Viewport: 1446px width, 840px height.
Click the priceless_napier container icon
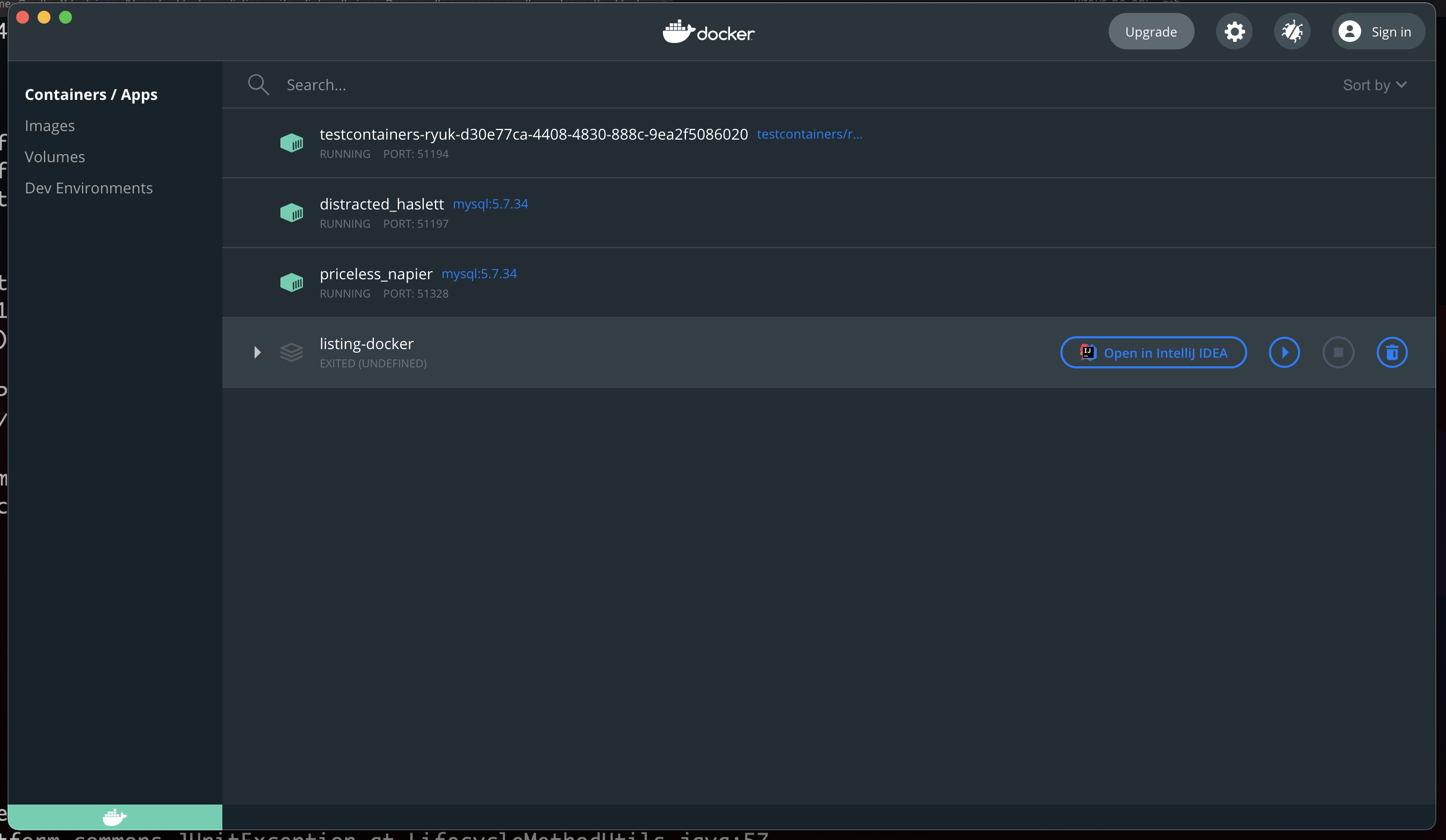click(x=292, y=283)
